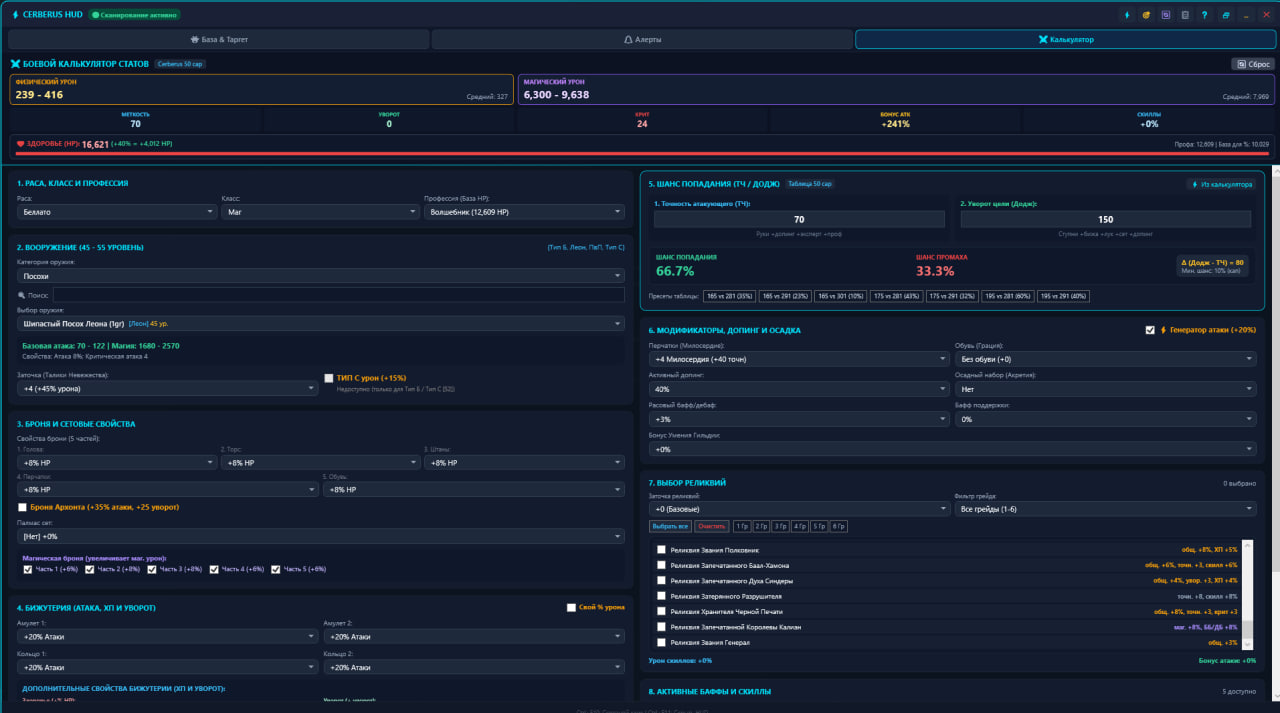Toggle the ТИП С урон (+15%) checkbox
The width and height of the screenshot is (1280, 713).
[329, 378]
